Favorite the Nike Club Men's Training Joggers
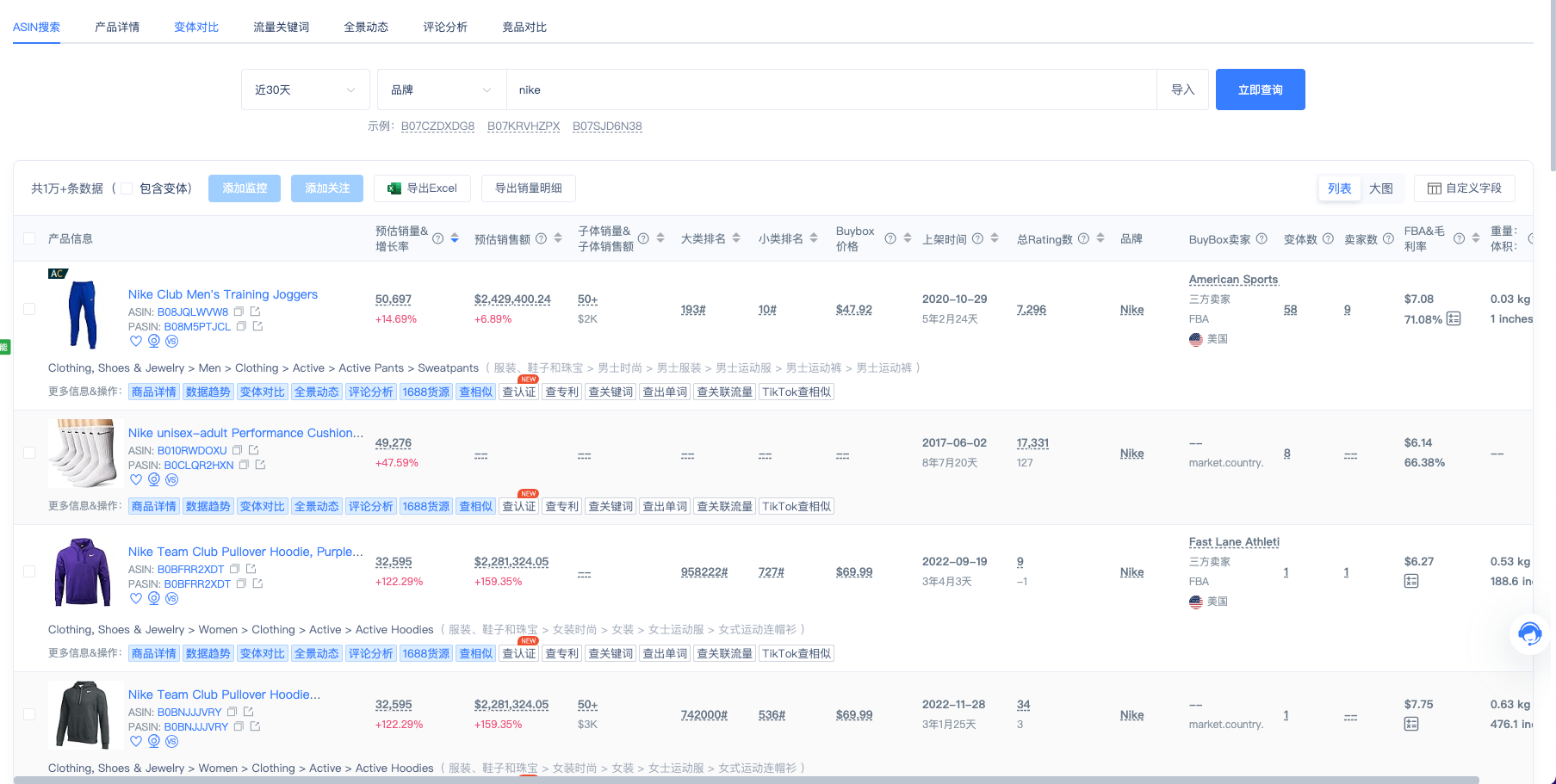 tap(135, 341)
